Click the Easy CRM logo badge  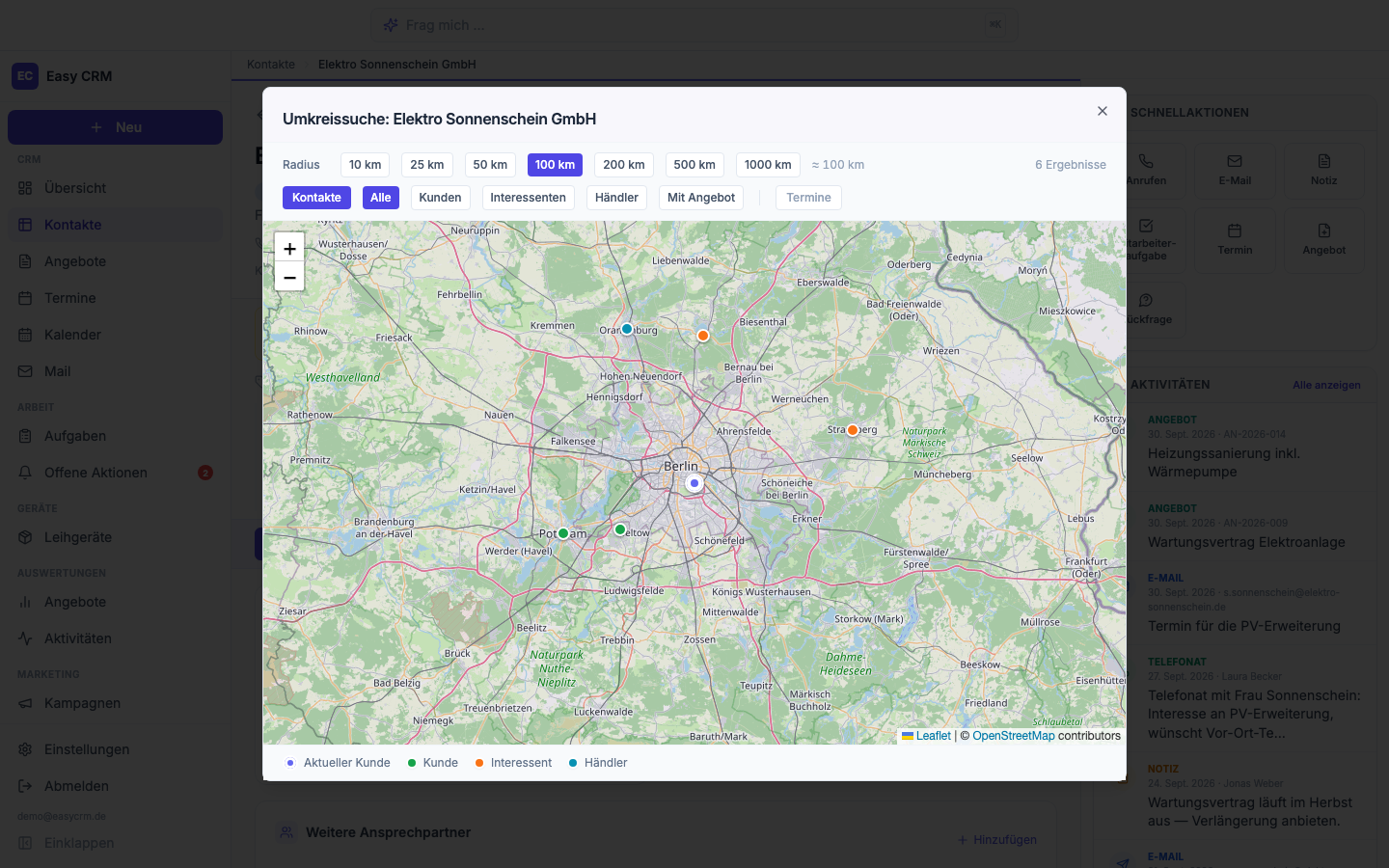25,76
